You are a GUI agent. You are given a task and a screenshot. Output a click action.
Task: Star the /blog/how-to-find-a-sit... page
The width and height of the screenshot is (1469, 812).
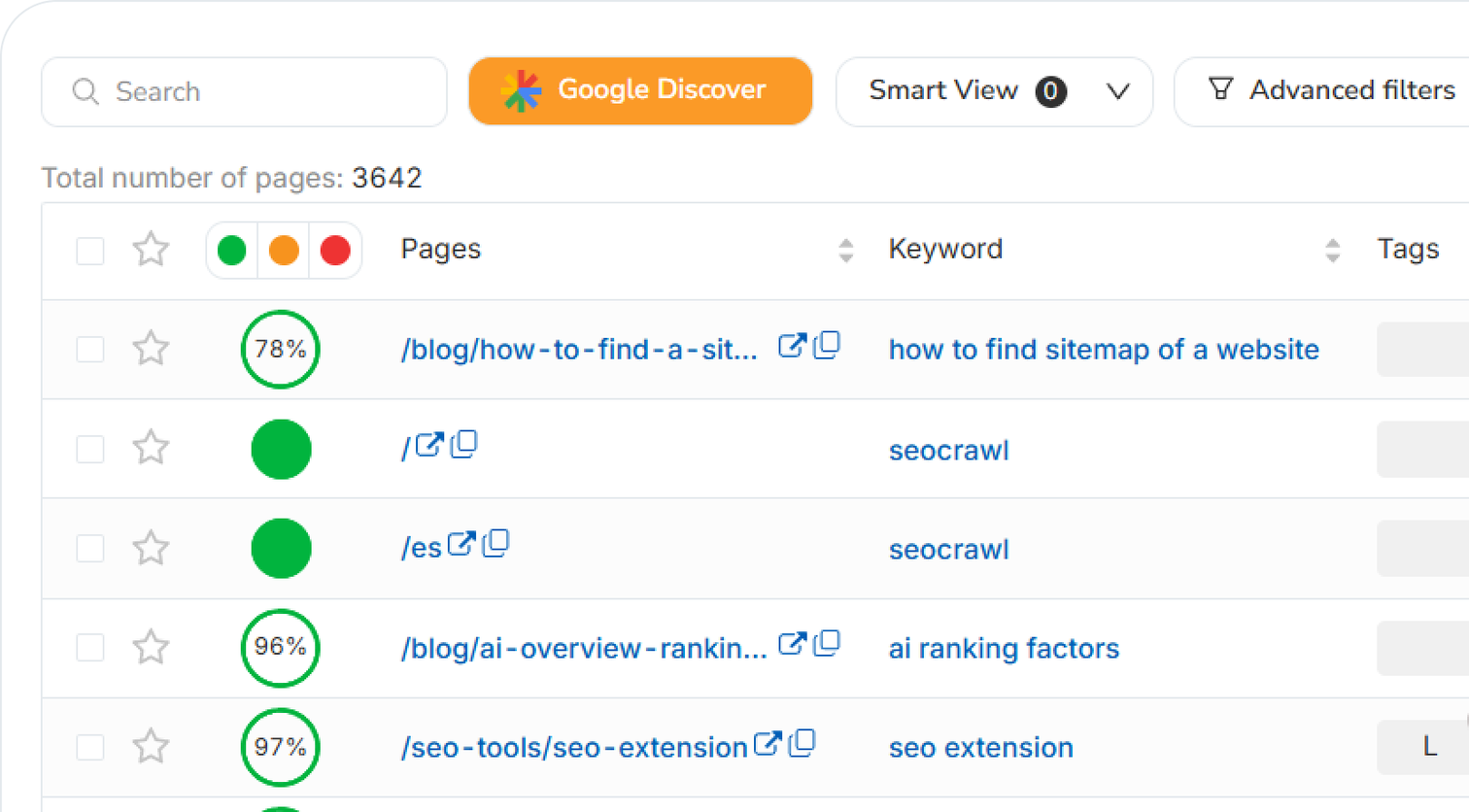click(151, 349)
